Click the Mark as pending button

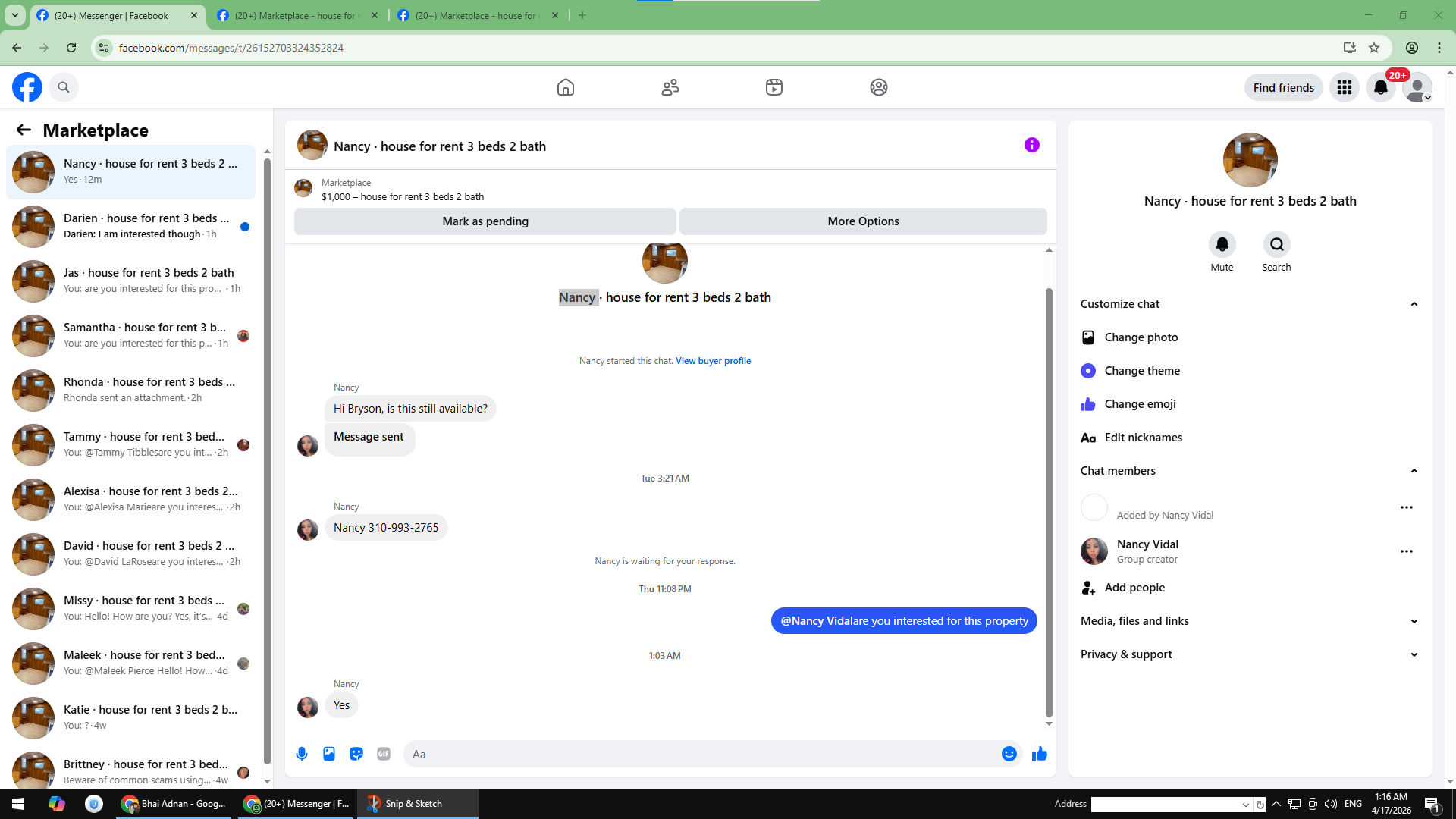[485, 221]
